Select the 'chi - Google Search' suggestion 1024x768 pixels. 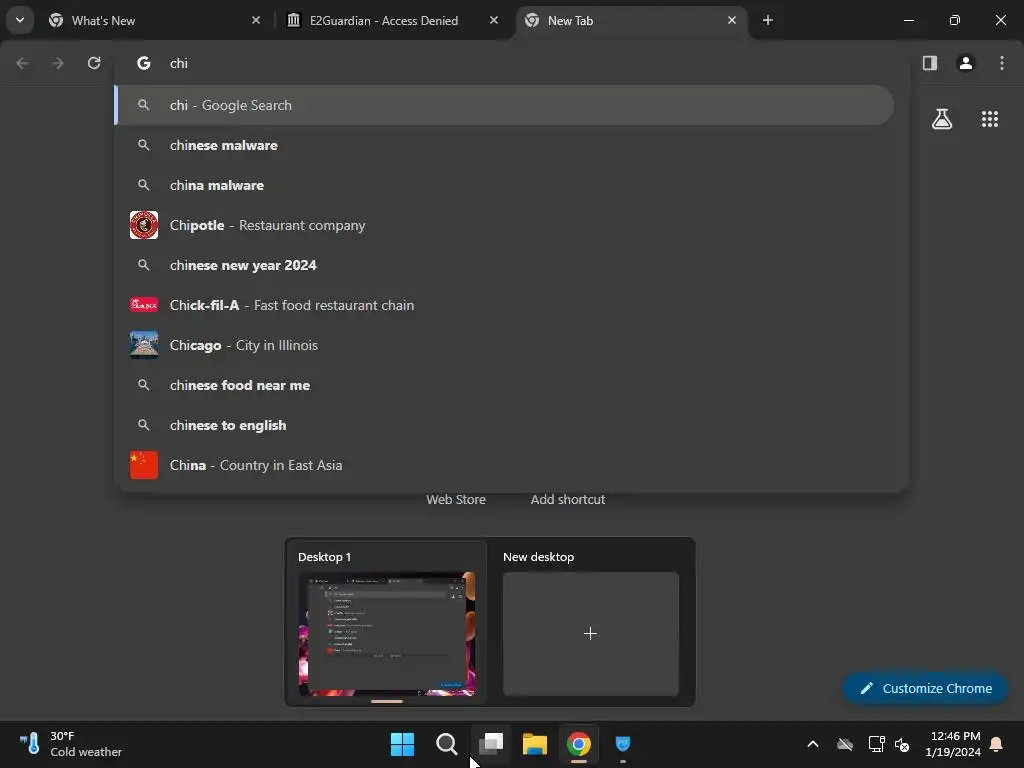[504, 105]
